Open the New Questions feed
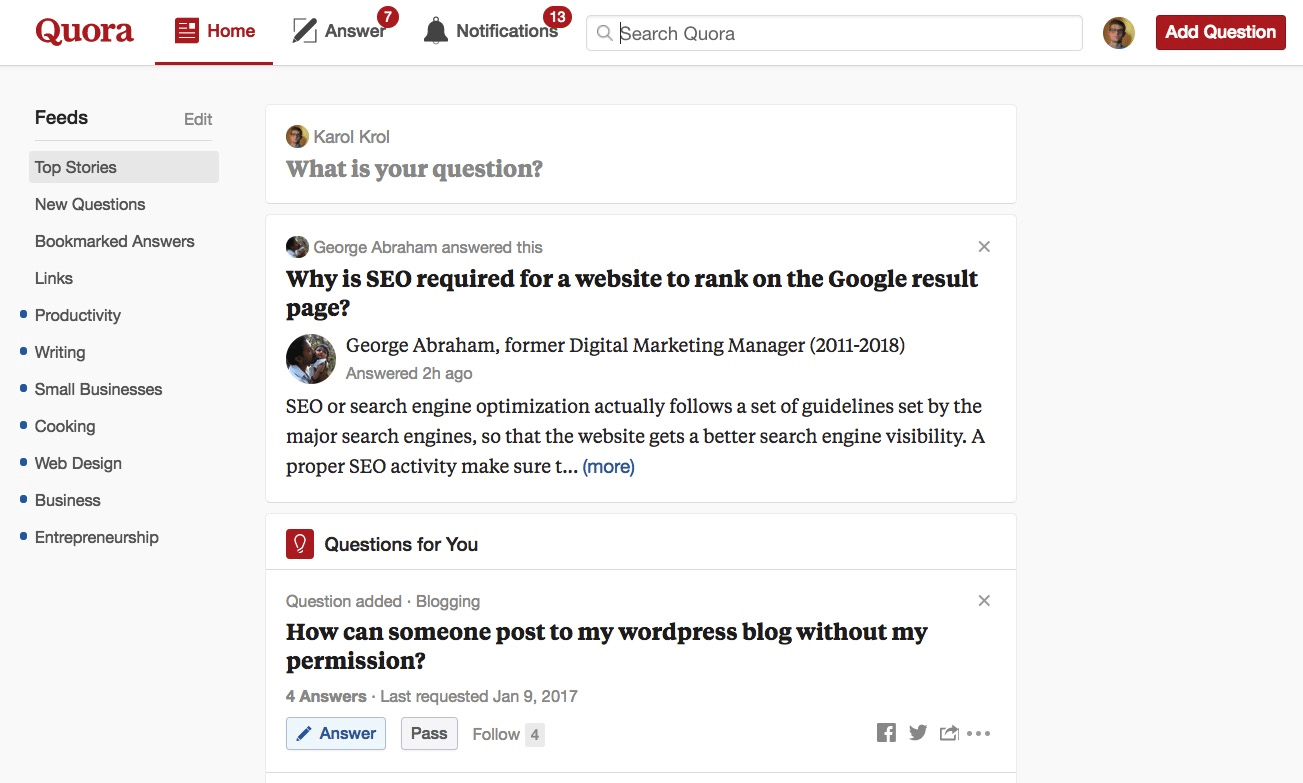Screen dimensions: 1303x783 [90, 204]
